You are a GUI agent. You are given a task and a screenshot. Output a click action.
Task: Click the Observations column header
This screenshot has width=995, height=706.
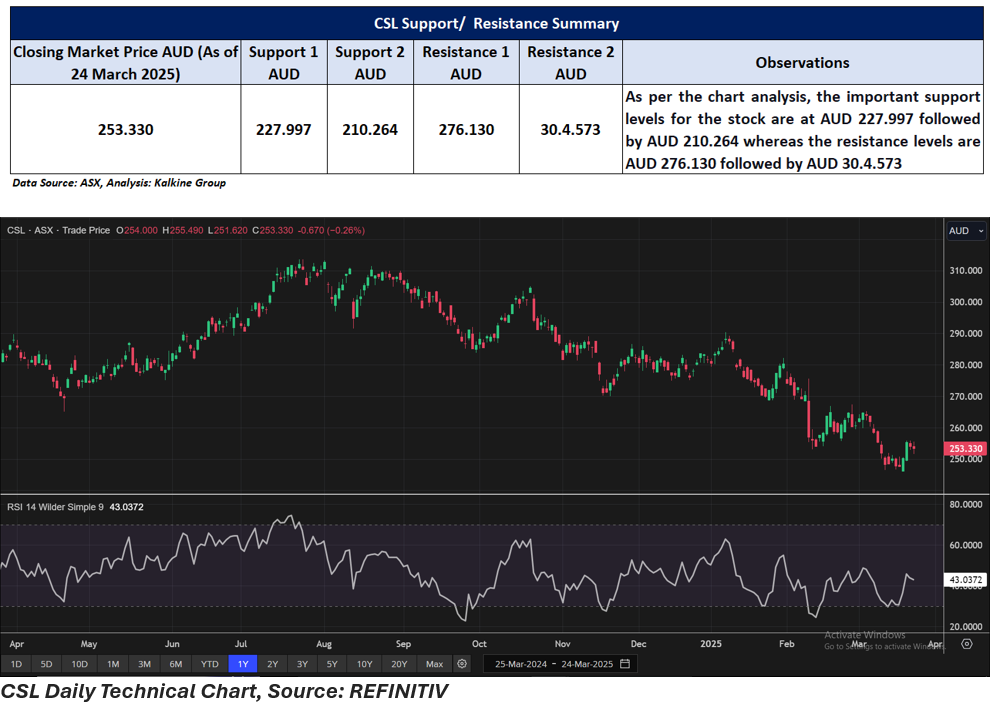(802, 63)
